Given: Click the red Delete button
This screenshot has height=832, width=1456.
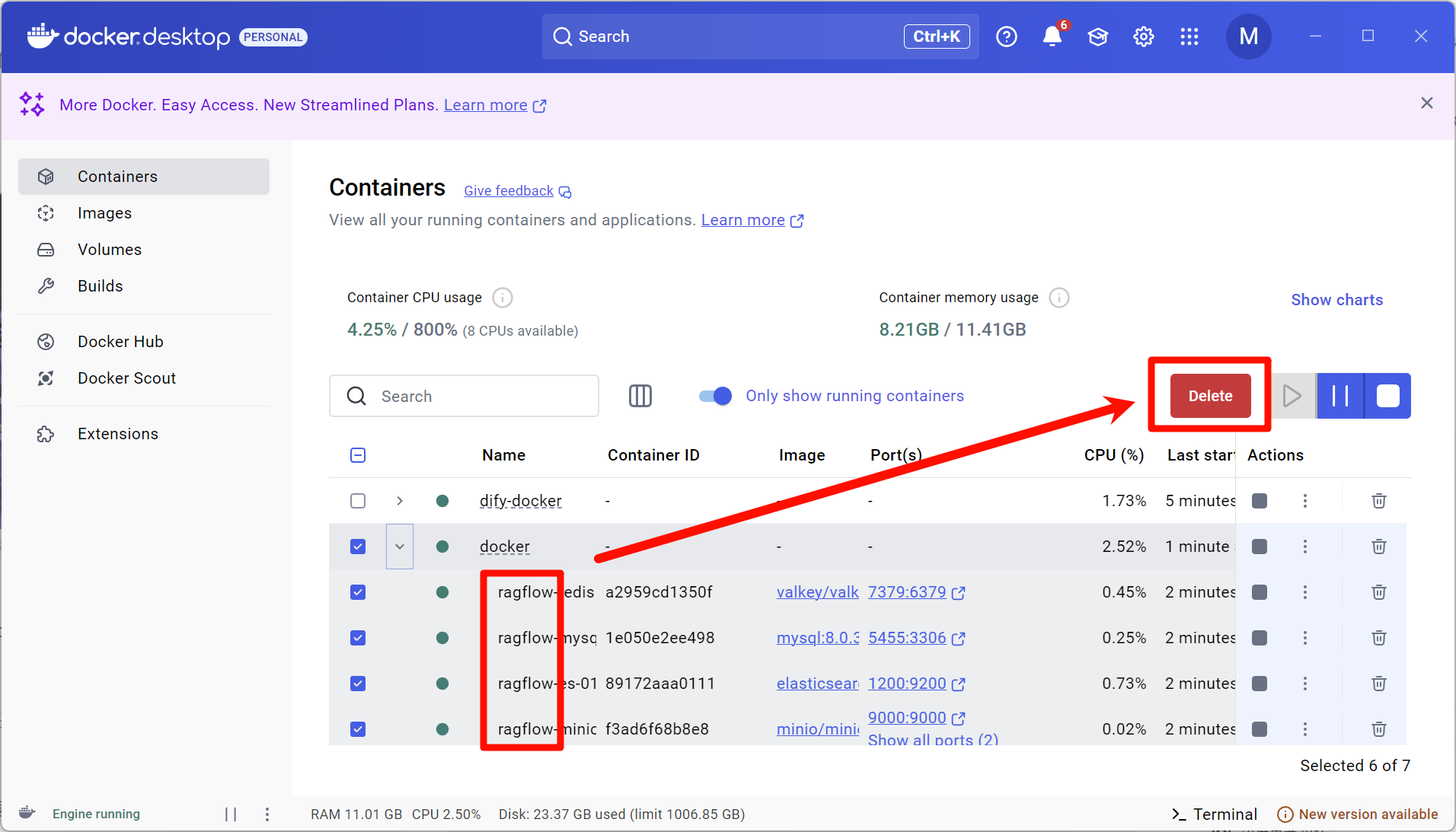Looking at the screenshot, I should (1210, 396).
